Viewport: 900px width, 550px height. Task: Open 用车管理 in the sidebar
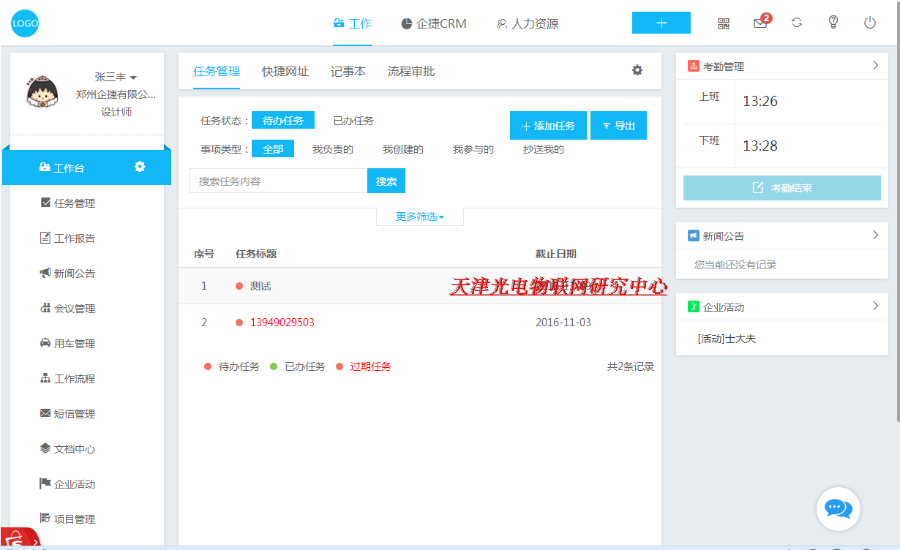[68, 343]
